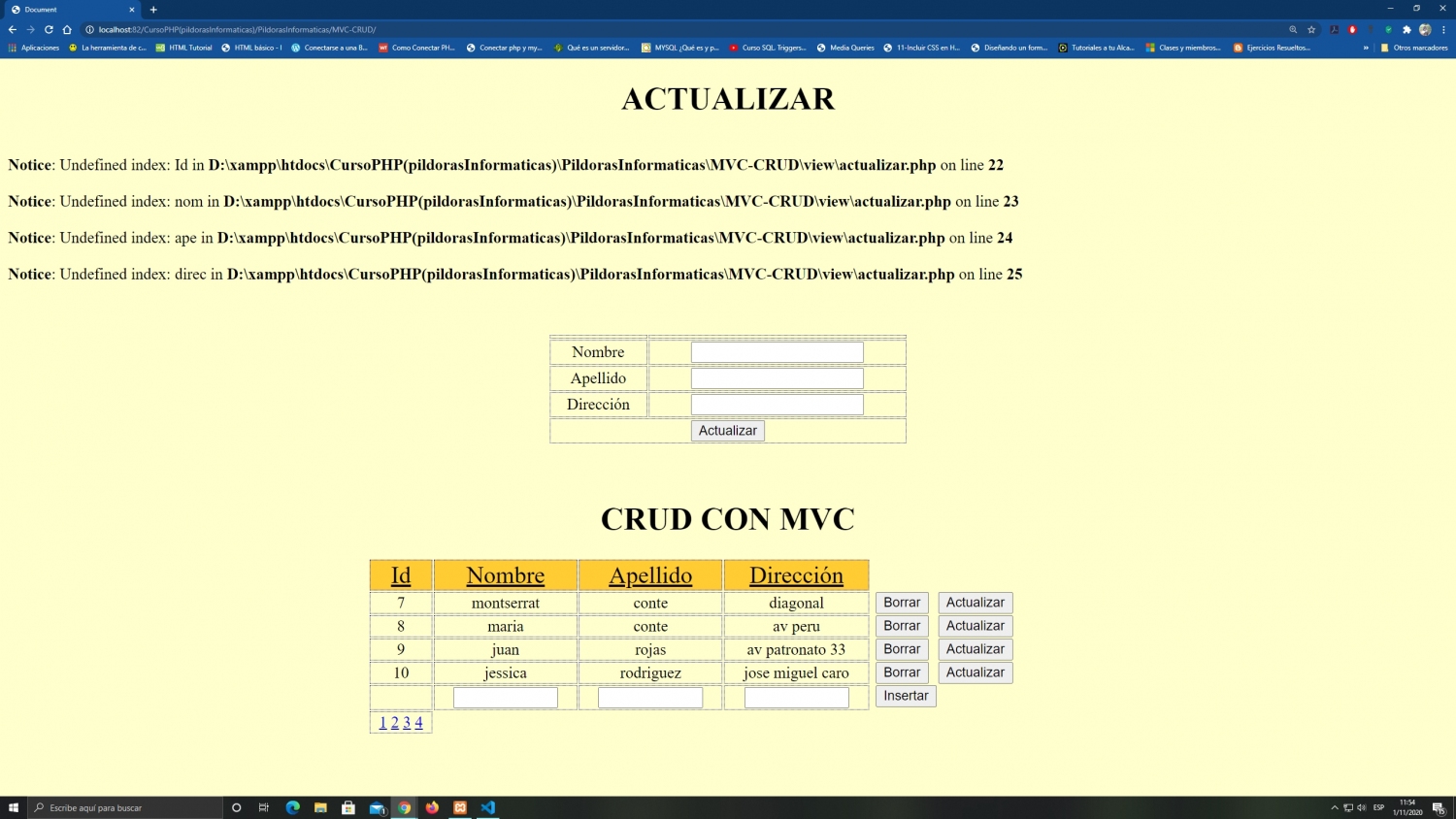This screenshot has width=1456, height=819.
Task: Go to the browser home page
Action: click(x=67, y=29)
